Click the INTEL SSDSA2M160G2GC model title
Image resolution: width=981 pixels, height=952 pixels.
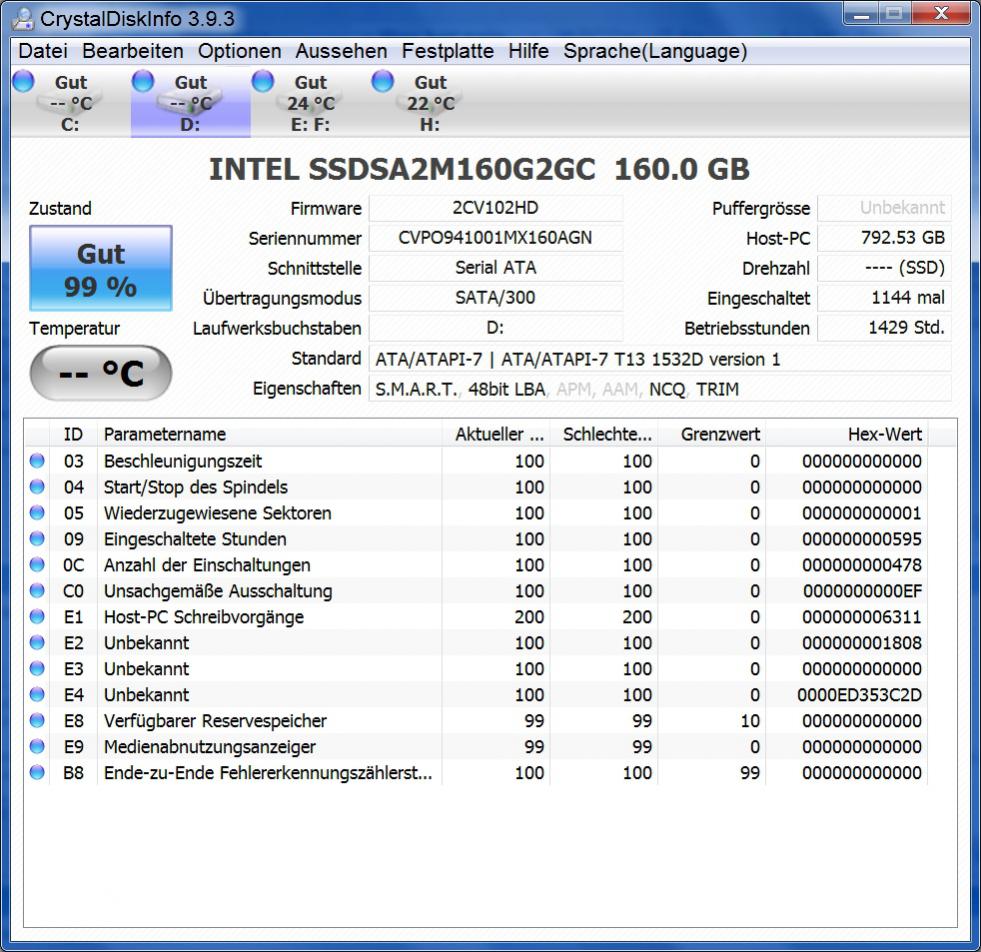[479, 169]
